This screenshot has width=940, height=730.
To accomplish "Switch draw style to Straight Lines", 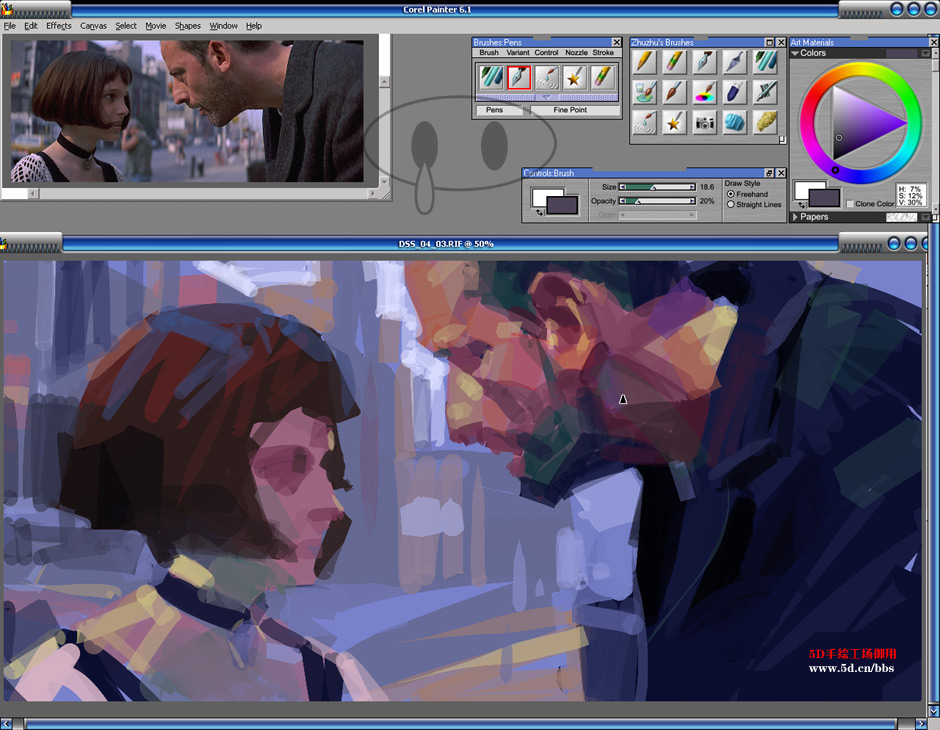I will pos(731,204).
